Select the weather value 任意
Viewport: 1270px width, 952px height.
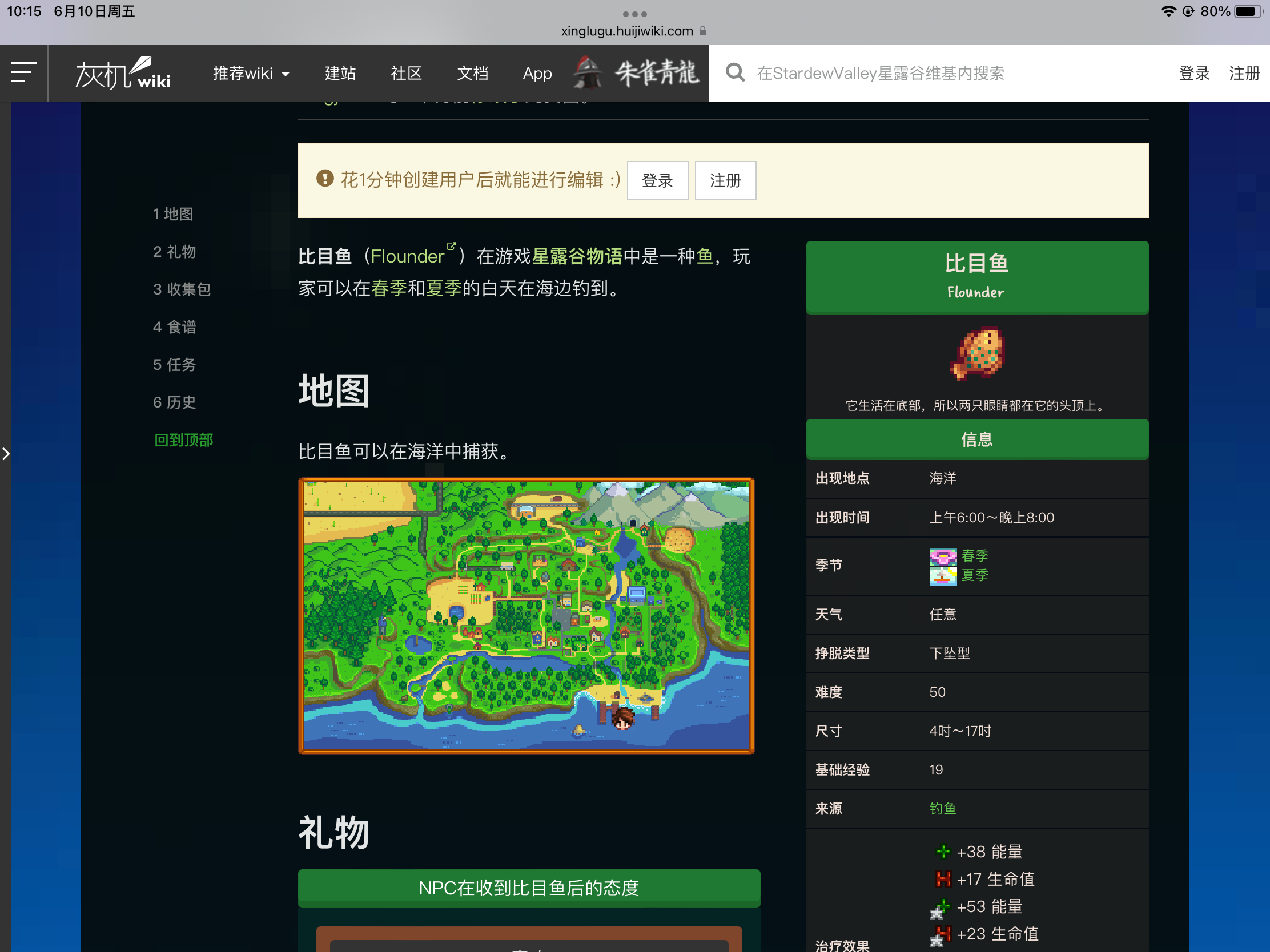pos(943,615)
